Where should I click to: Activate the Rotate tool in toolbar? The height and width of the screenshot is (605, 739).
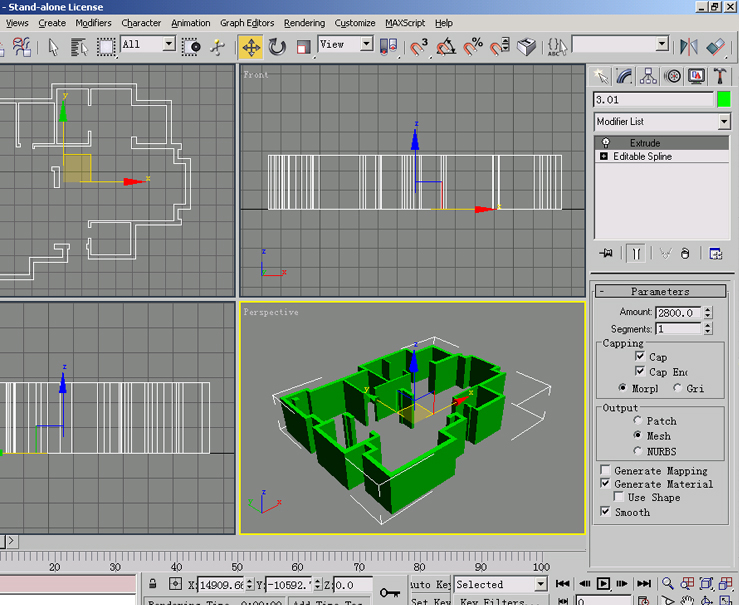277,47
